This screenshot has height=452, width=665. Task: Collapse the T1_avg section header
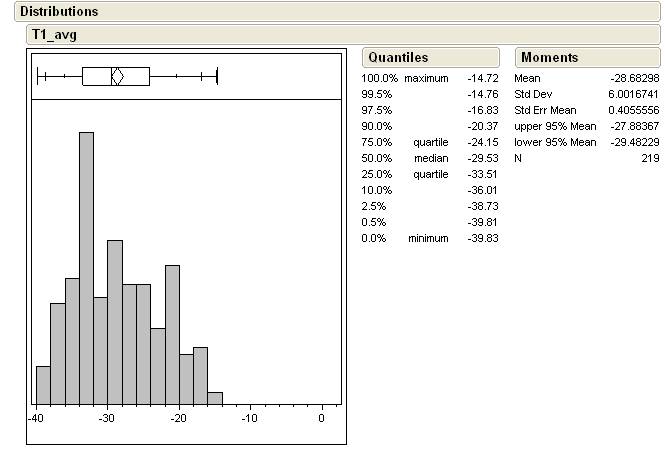pos(54,34)
